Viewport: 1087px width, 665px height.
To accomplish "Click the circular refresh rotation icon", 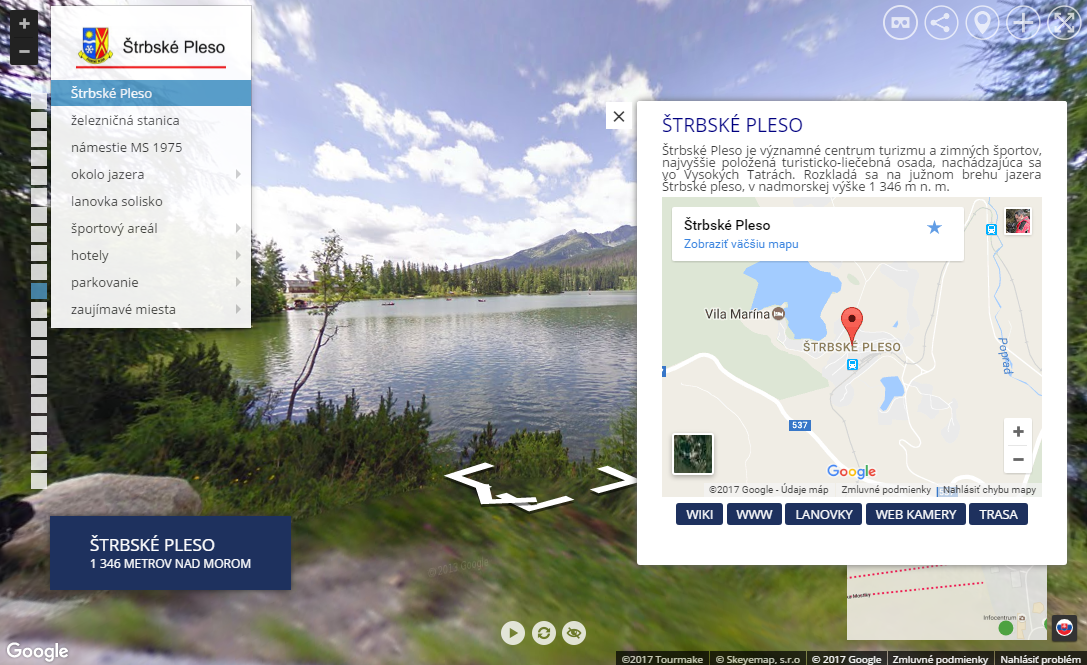I will [x=544, y=632].
